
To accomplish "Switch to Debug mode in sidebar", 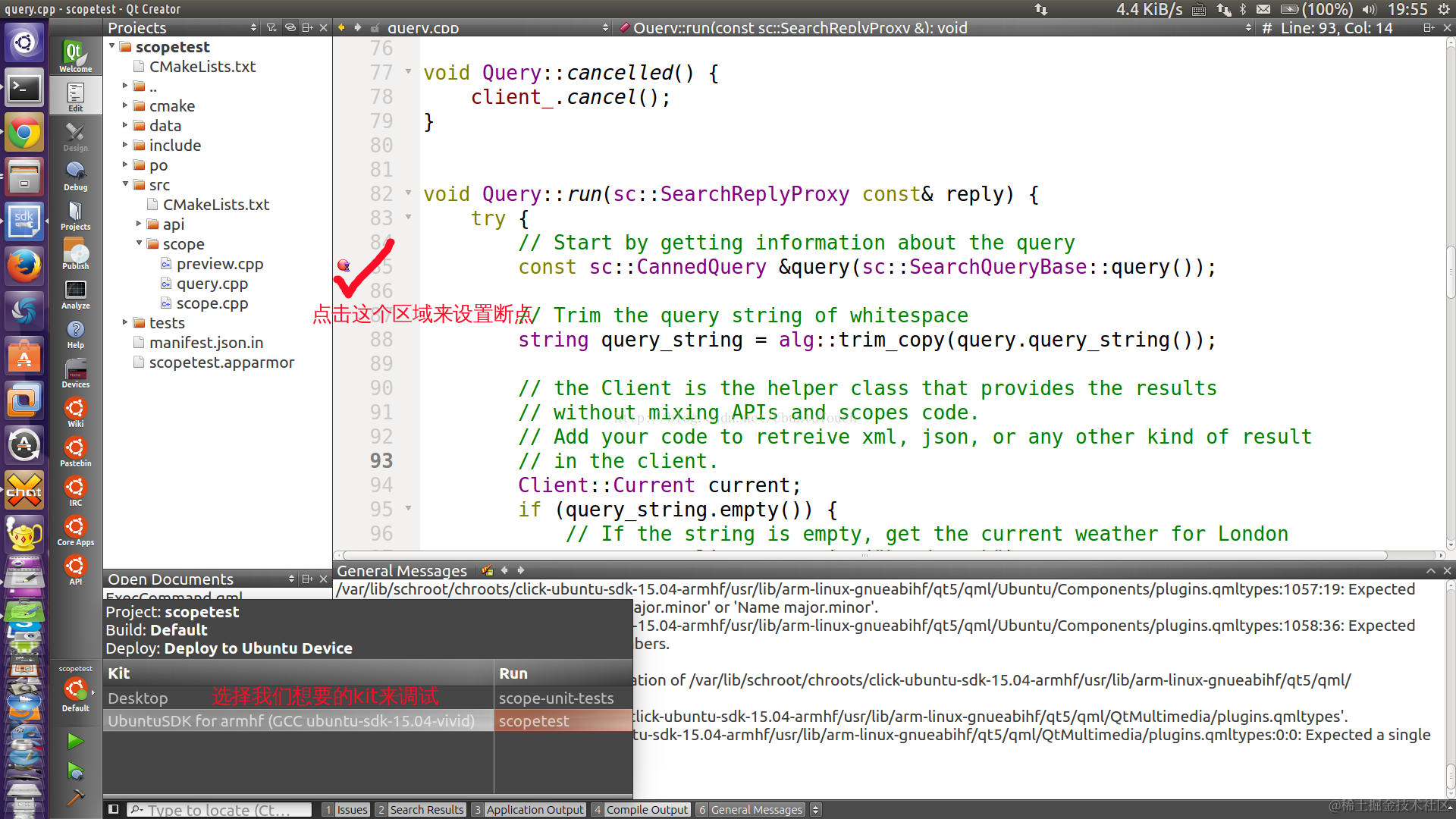I will pyautogui.click(x=75, y=175).
